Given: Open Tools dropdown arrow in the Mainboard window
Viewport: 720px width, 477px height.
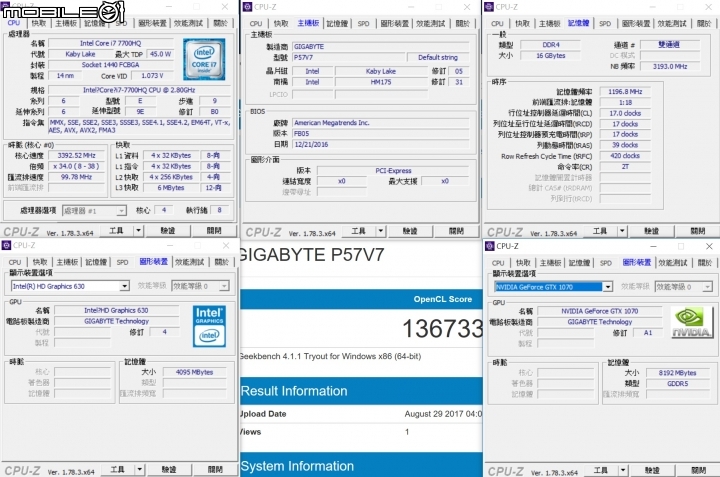Looking at the screenshot, I should coord(380,231).
